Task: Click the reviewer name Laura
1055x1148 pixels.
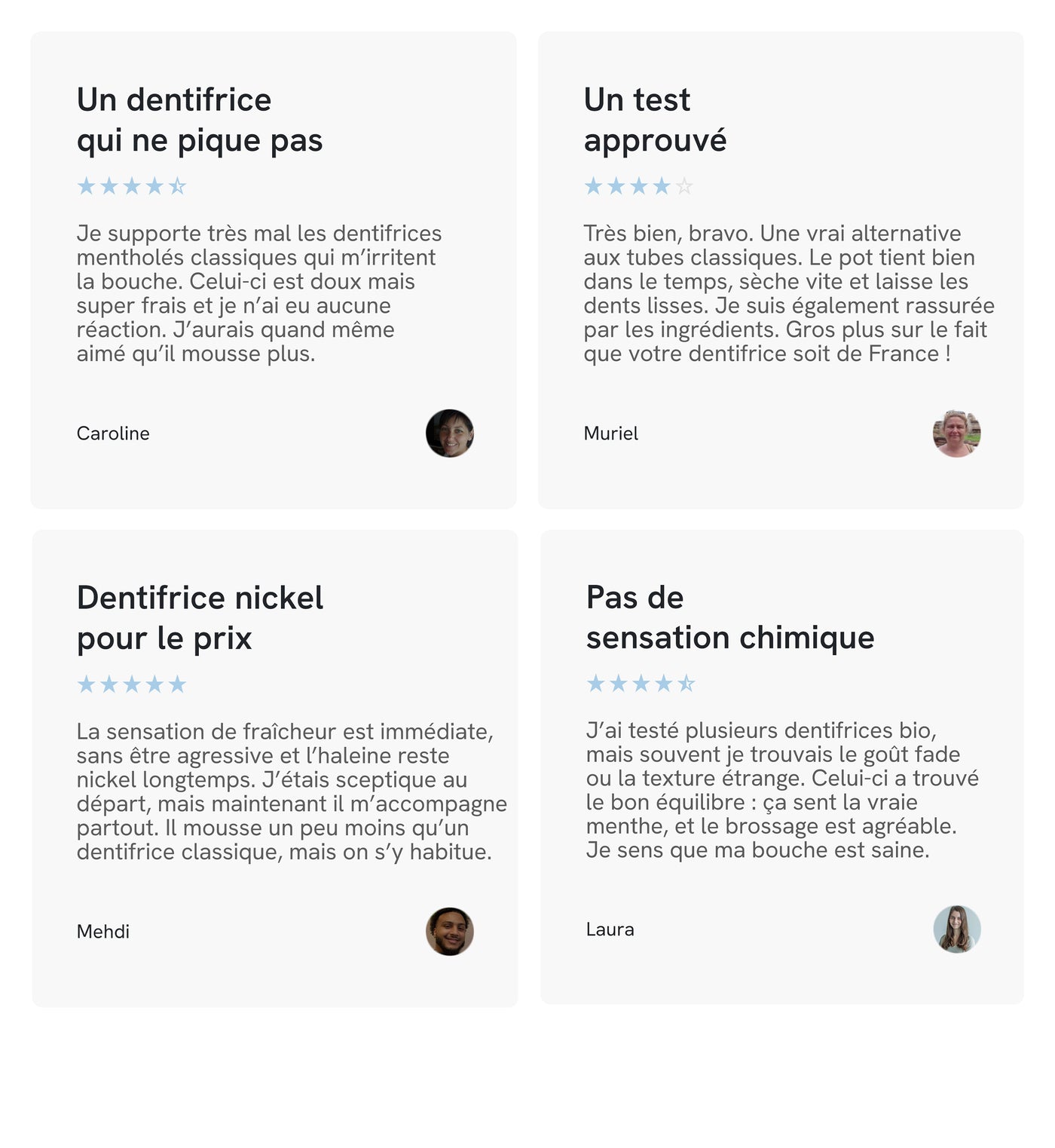Action: click(x=610, y=929)
